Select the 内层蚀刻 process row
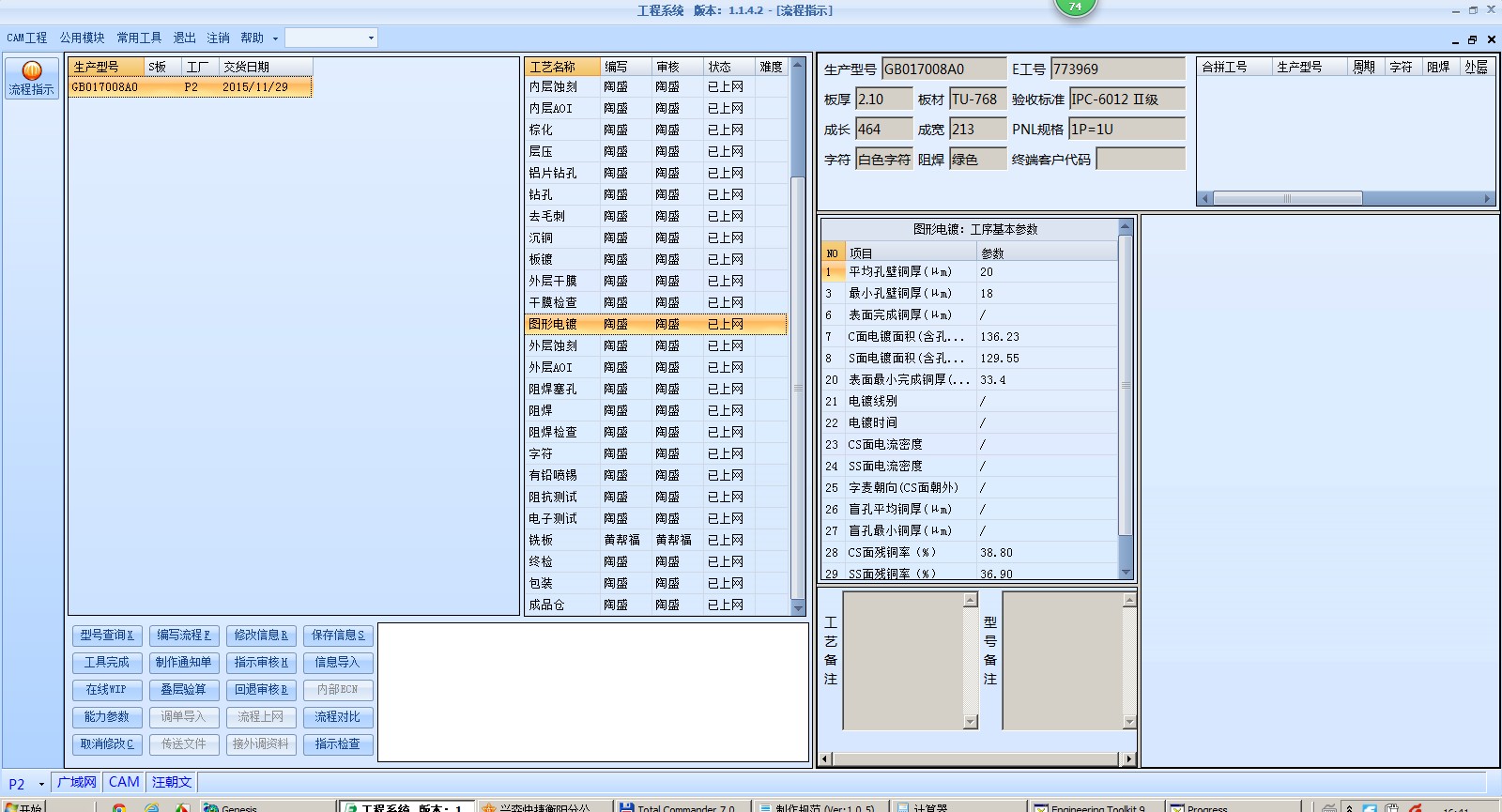Viewport: 1502px width, 812px height. (x=656, y=87)
